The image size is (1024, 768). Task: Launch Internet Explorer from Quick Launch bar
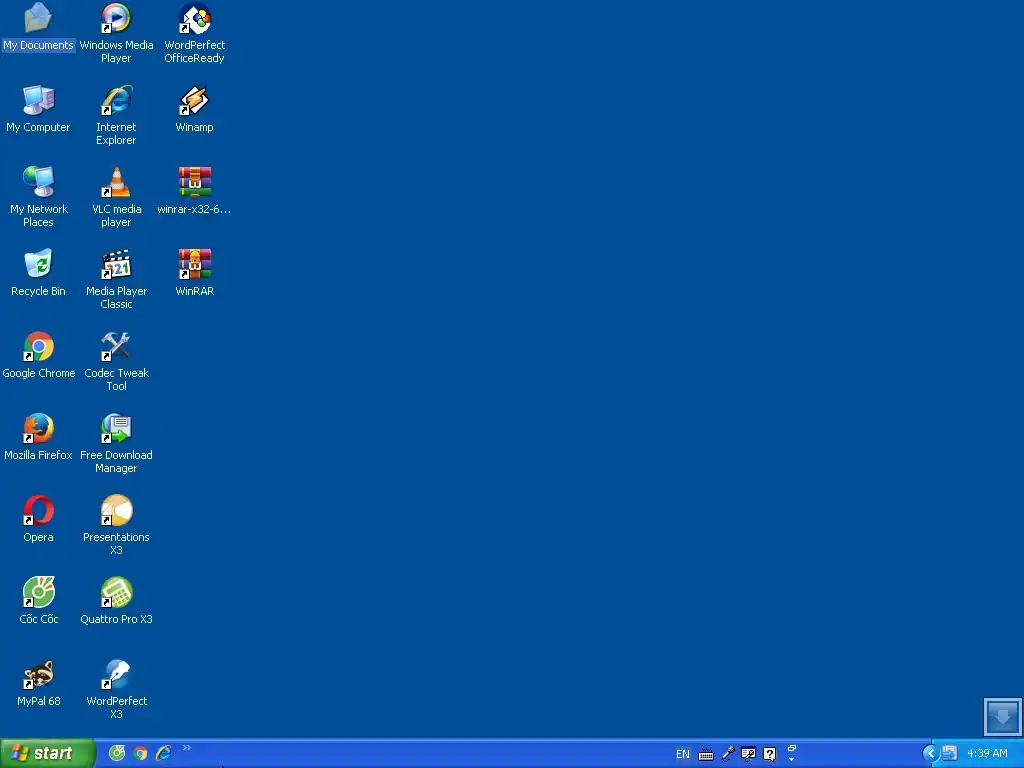click(x=163, y=753)
